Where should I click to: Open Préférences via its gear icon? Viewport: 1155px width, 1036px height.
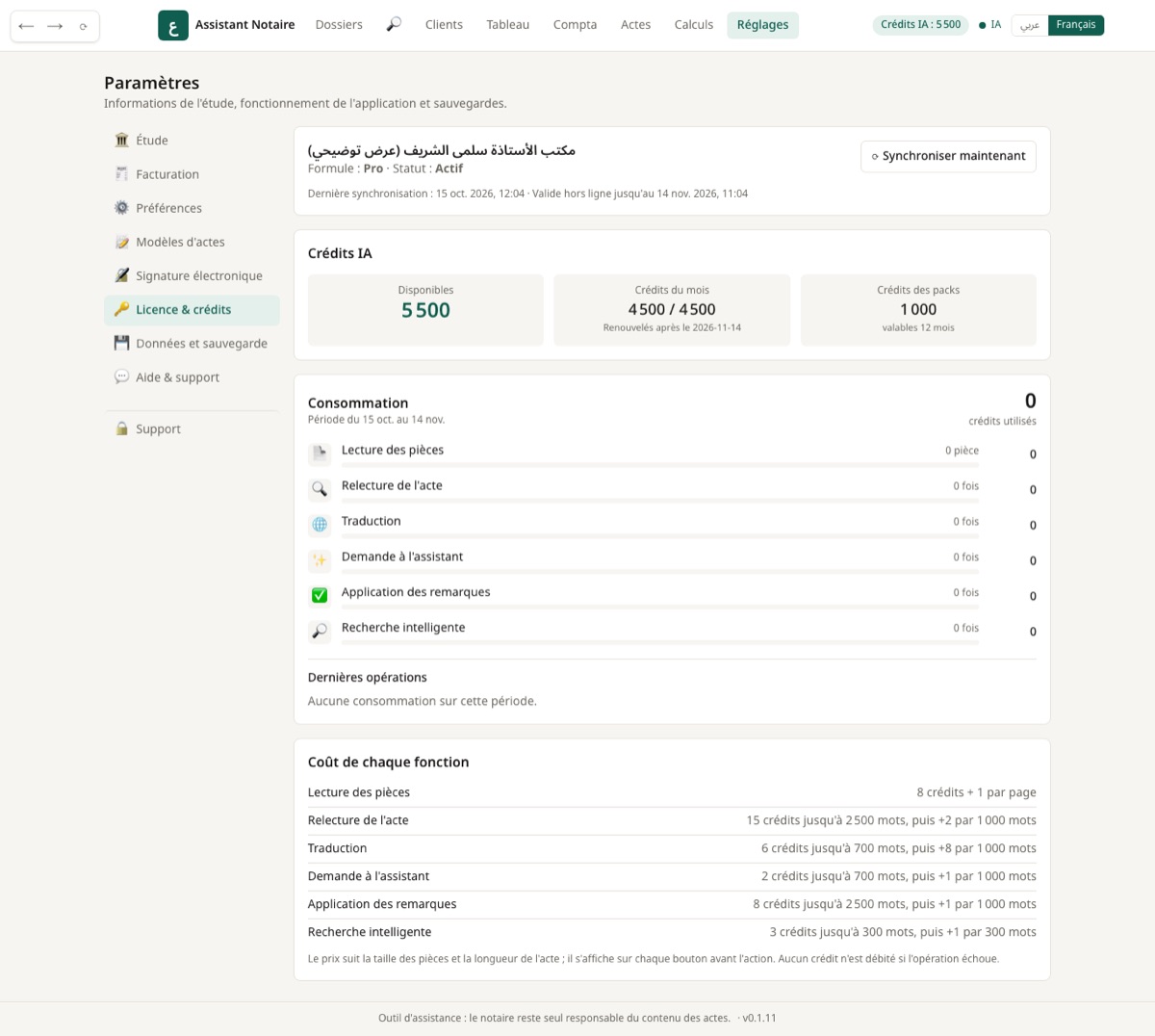coord(121,208)
